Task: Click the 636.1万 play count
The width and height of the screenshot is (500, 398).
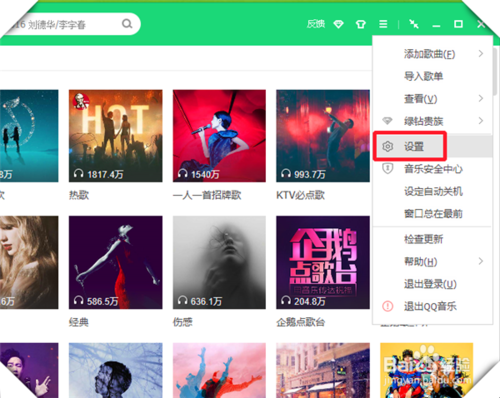Action: (206, 301)
